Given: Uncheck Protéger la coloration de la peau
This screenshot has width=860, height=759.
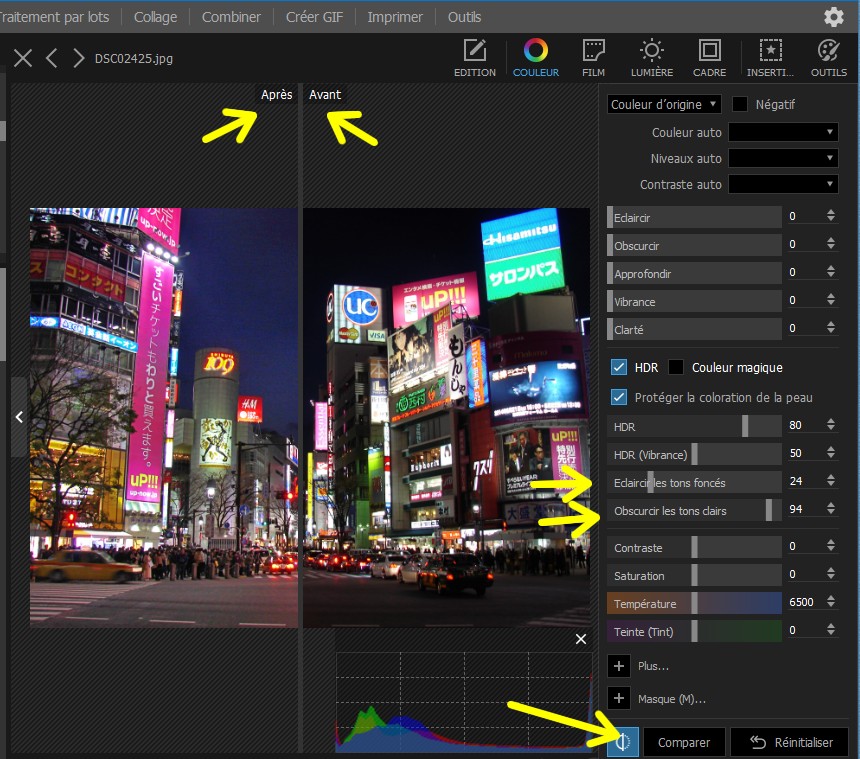Looking at the screenshot, I should [x=619, y=397].
